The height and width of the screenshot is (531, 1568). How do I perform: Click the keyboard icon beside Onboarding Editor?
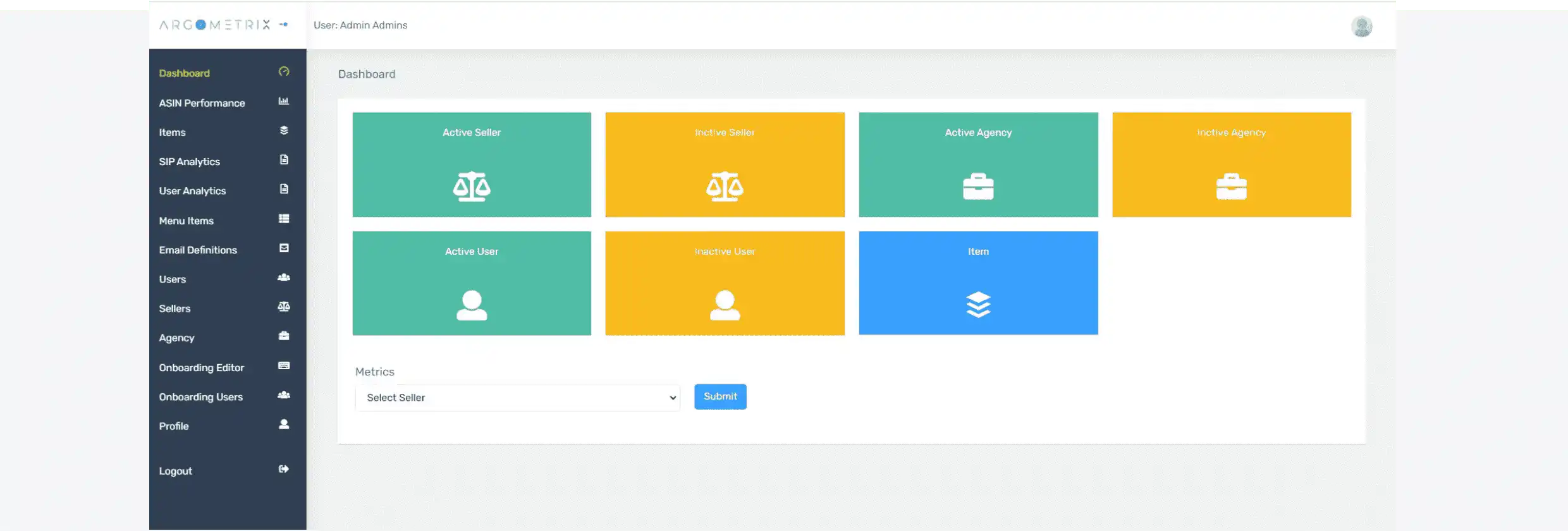[284, 366]
